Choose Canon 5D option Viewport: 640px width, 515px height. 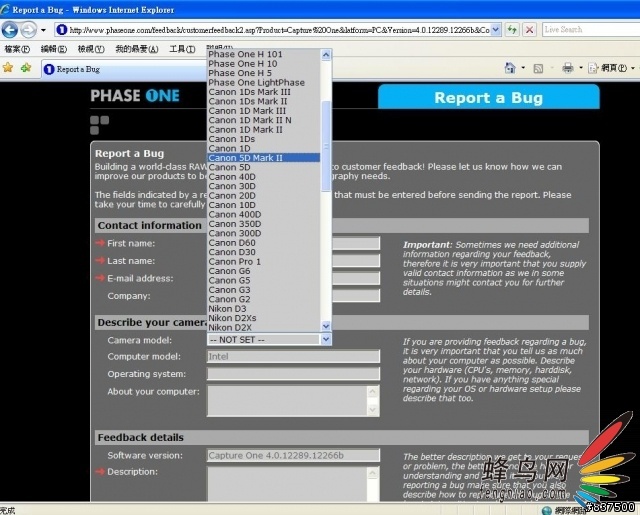point(264,167)
